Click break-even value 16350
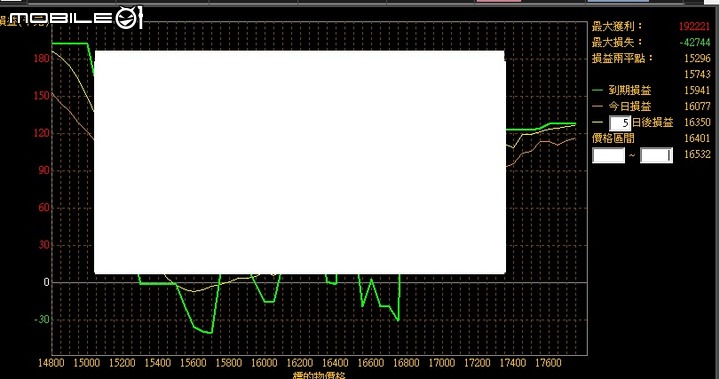 [x=697, y=122]
